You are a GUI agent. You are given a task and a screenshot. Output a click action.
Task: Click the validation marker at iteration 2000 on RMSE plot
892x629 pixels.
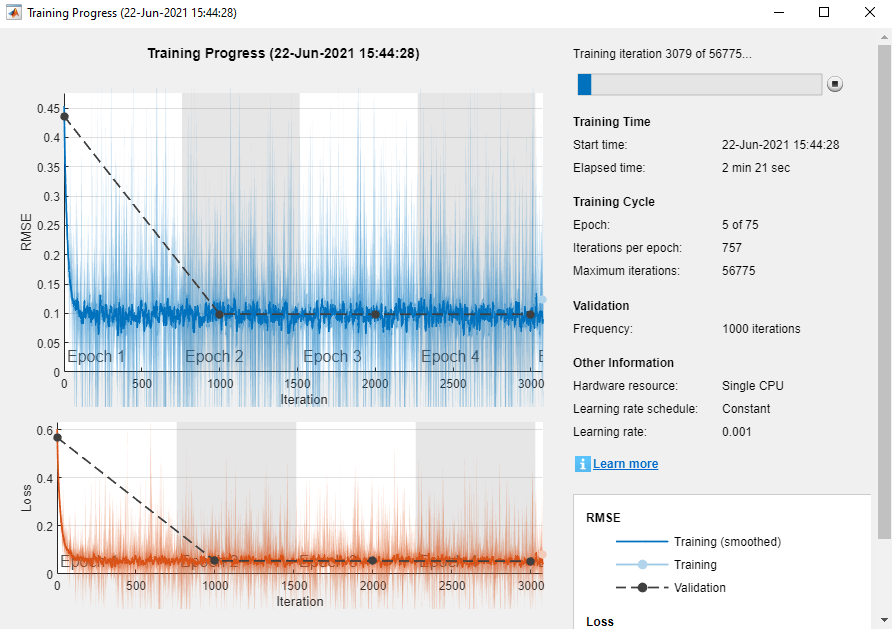tap(375, 314)
